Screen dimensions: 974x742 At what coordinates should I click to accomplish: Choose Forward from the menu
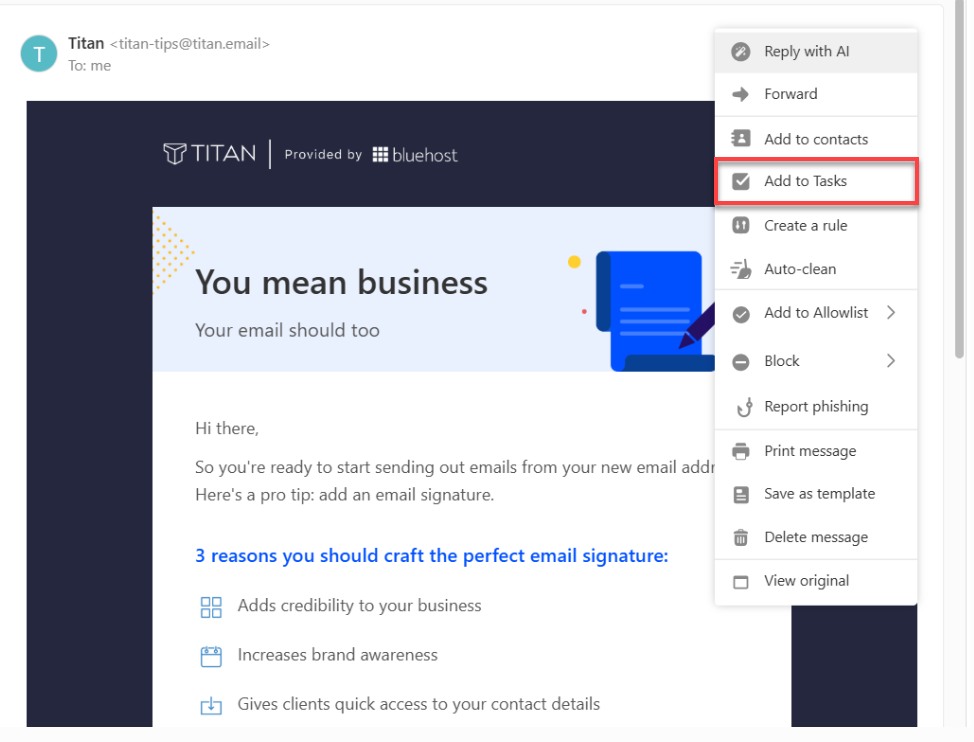(x=816, y=94)
